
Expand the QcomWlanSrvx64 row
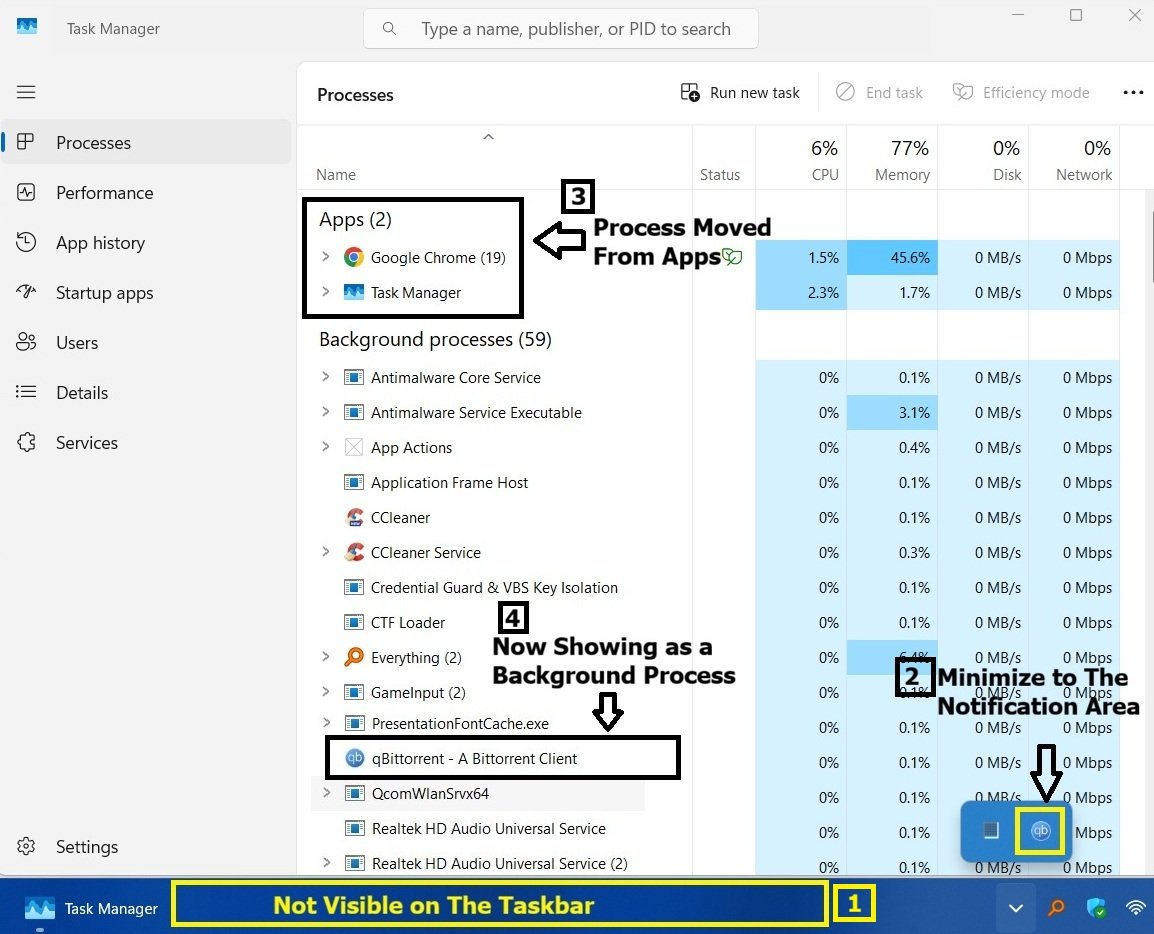[326, 793]
